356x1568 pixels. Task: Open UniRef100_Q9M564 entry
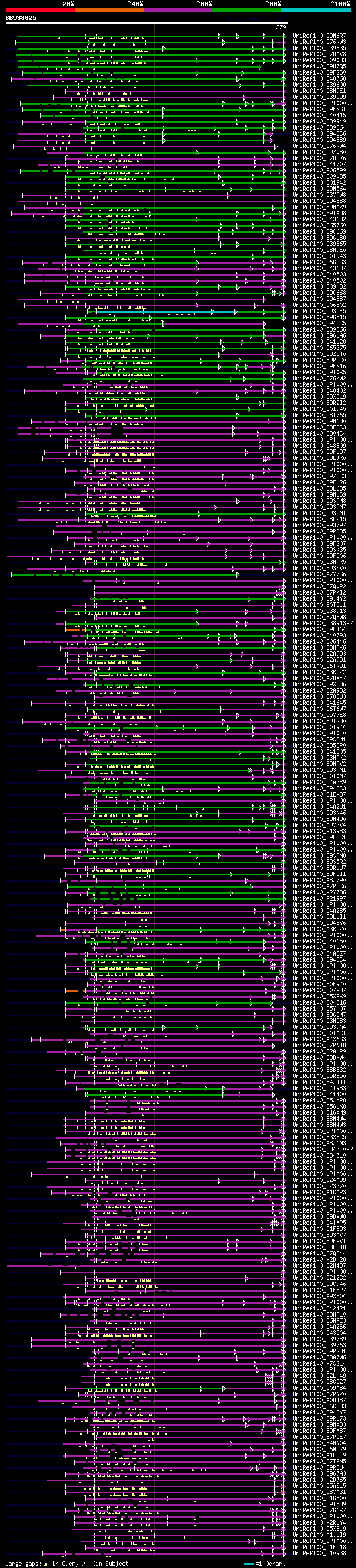pyautogui.click(x=319, y=189)
